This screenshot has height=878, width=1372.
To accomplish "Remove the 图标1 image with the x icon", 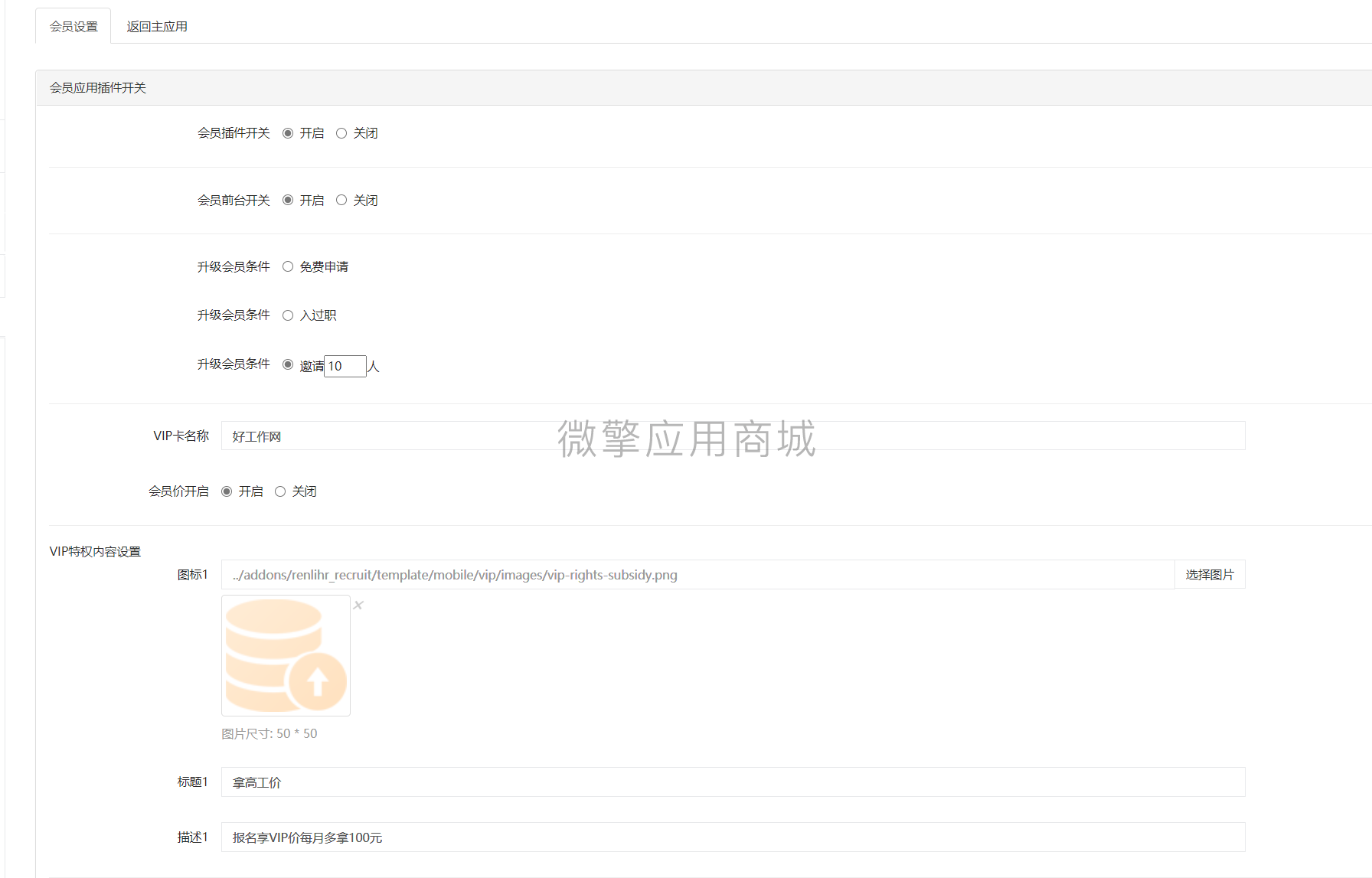I will tap(358, 605).
